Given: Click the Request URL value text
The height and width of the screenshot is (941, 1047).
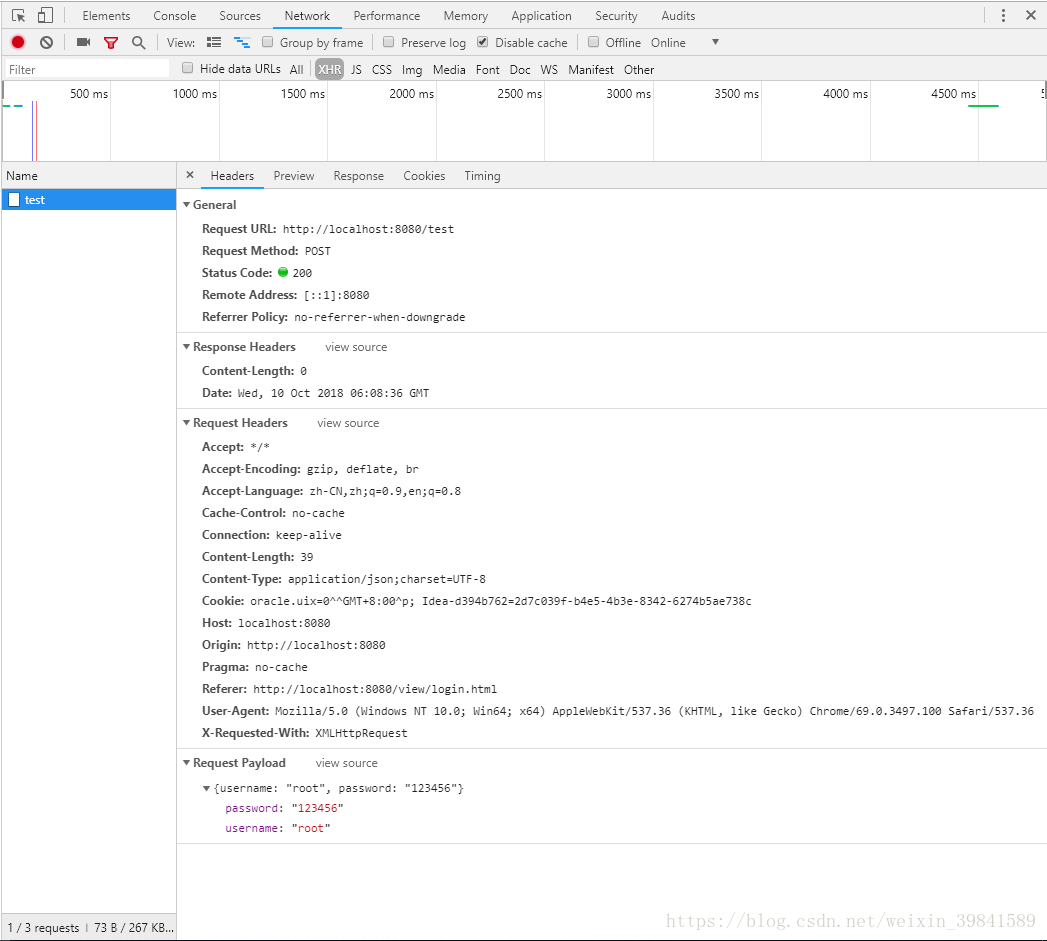Looking at the screenshot, I should (x=368, y=229).
